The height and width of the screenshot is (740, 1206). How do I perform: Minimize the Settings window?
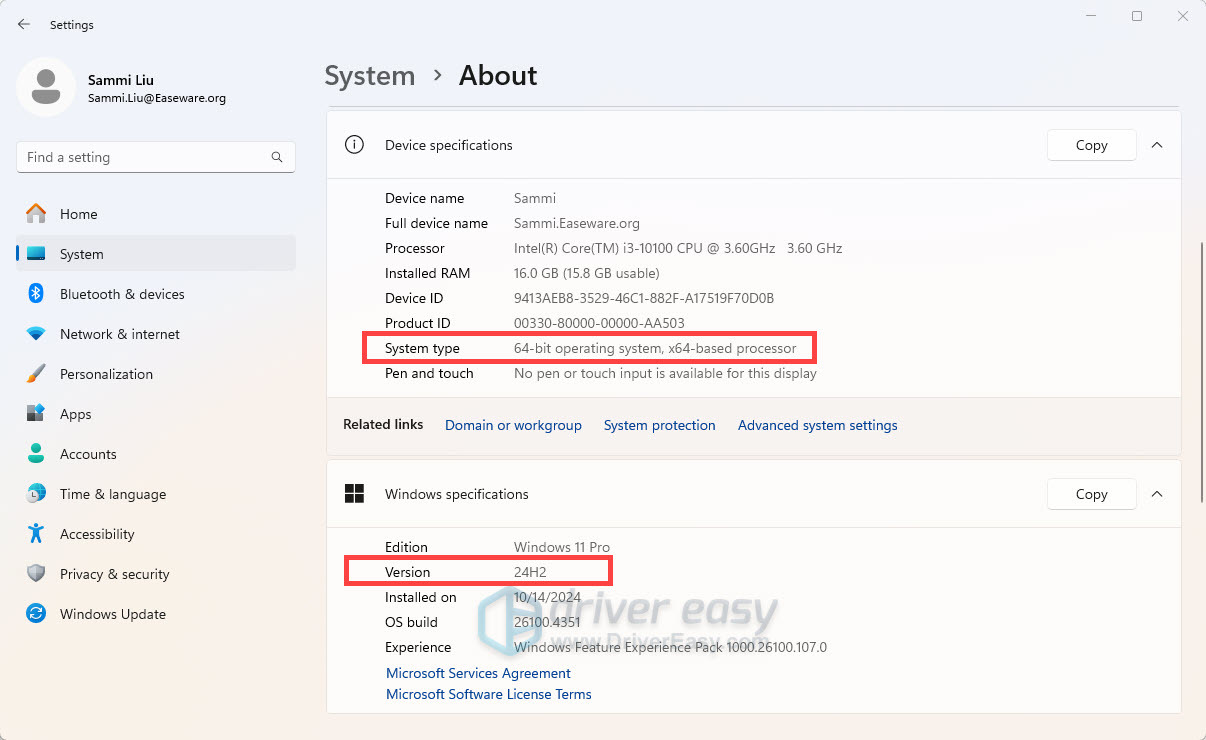coord(1091,16)
